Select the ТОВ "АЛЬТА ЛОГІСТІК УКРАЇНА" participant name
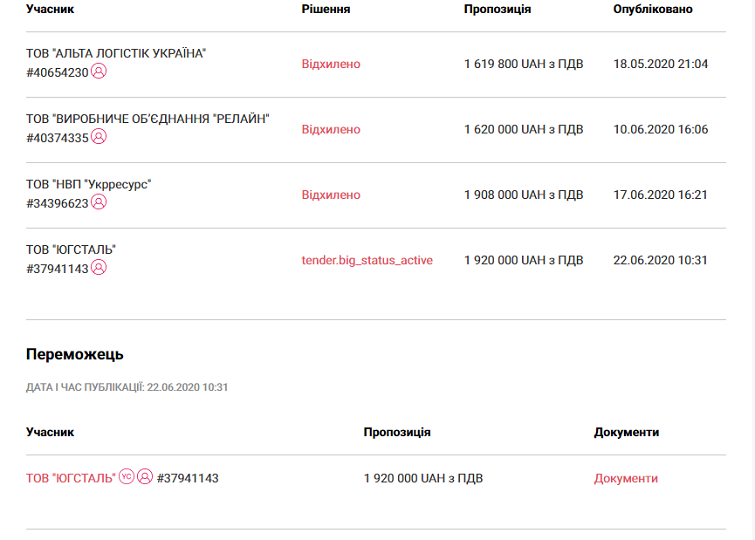The width and height of the screenshot is (755, 540). pos(116,53)
